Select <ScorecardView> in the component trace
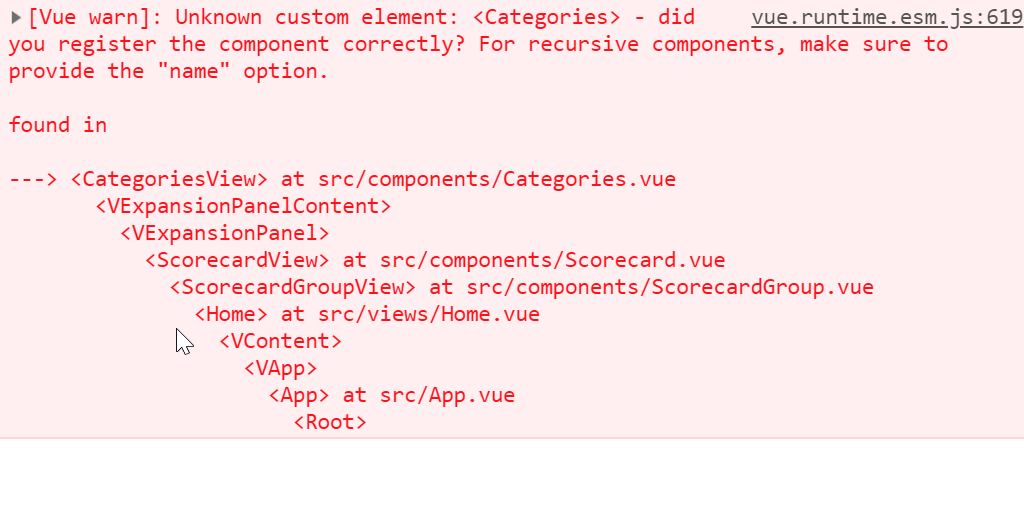This screenshot has height=512, width=1024. 237,261
